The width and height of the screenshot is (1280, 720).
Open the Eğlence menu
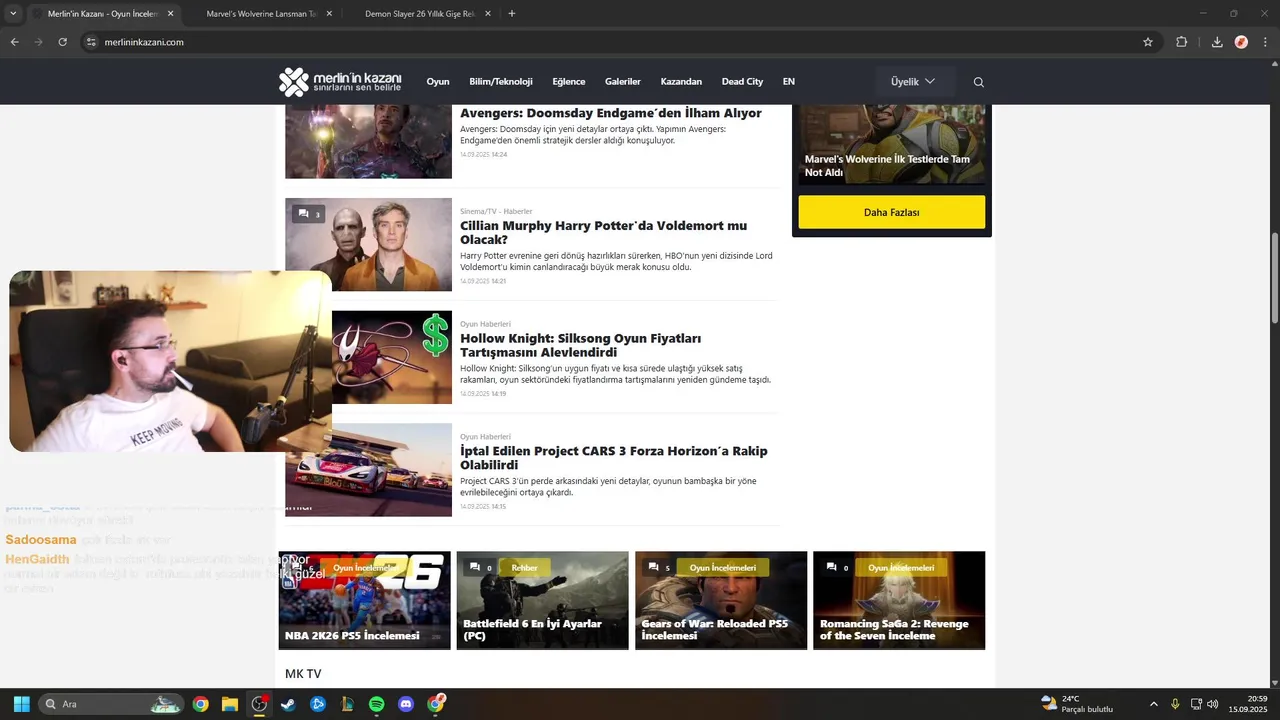(x=569, y=82)
